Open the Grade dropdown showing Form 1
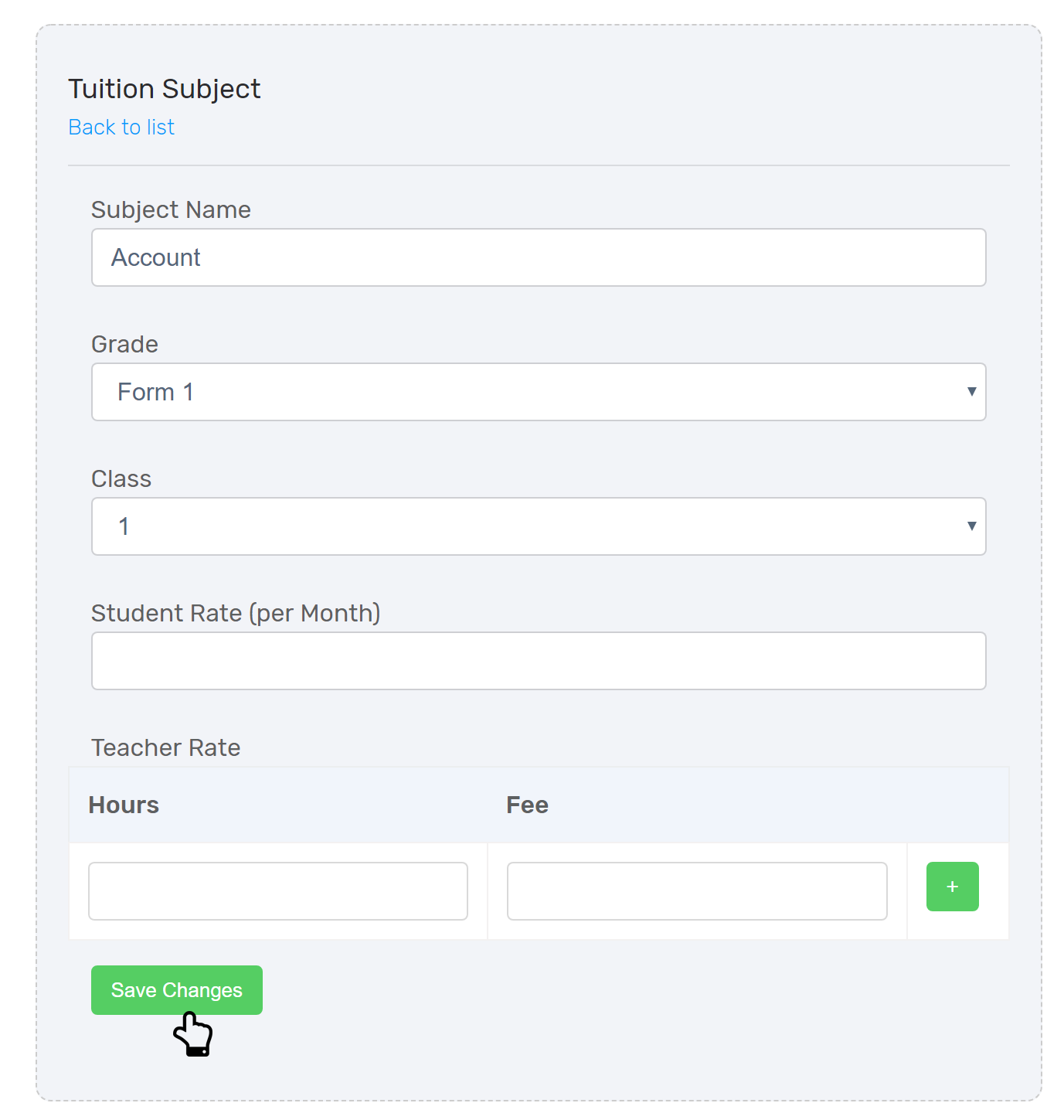The height and width of the screenshot is (1120, 1064). point(539,392)
